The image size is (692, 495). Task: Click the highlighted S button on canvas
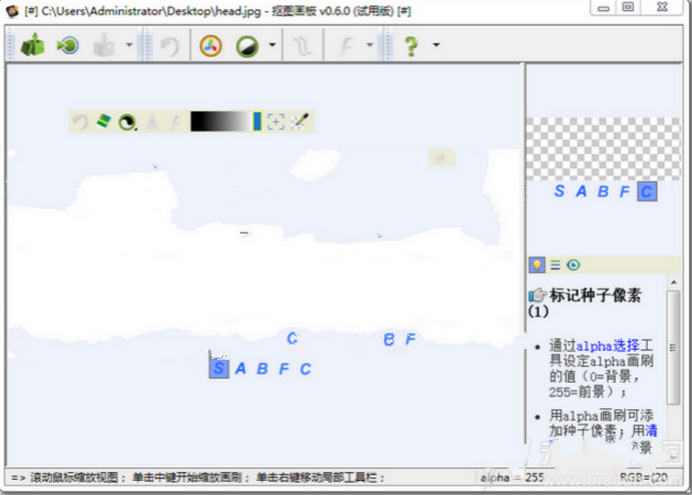tap(219, 368)
